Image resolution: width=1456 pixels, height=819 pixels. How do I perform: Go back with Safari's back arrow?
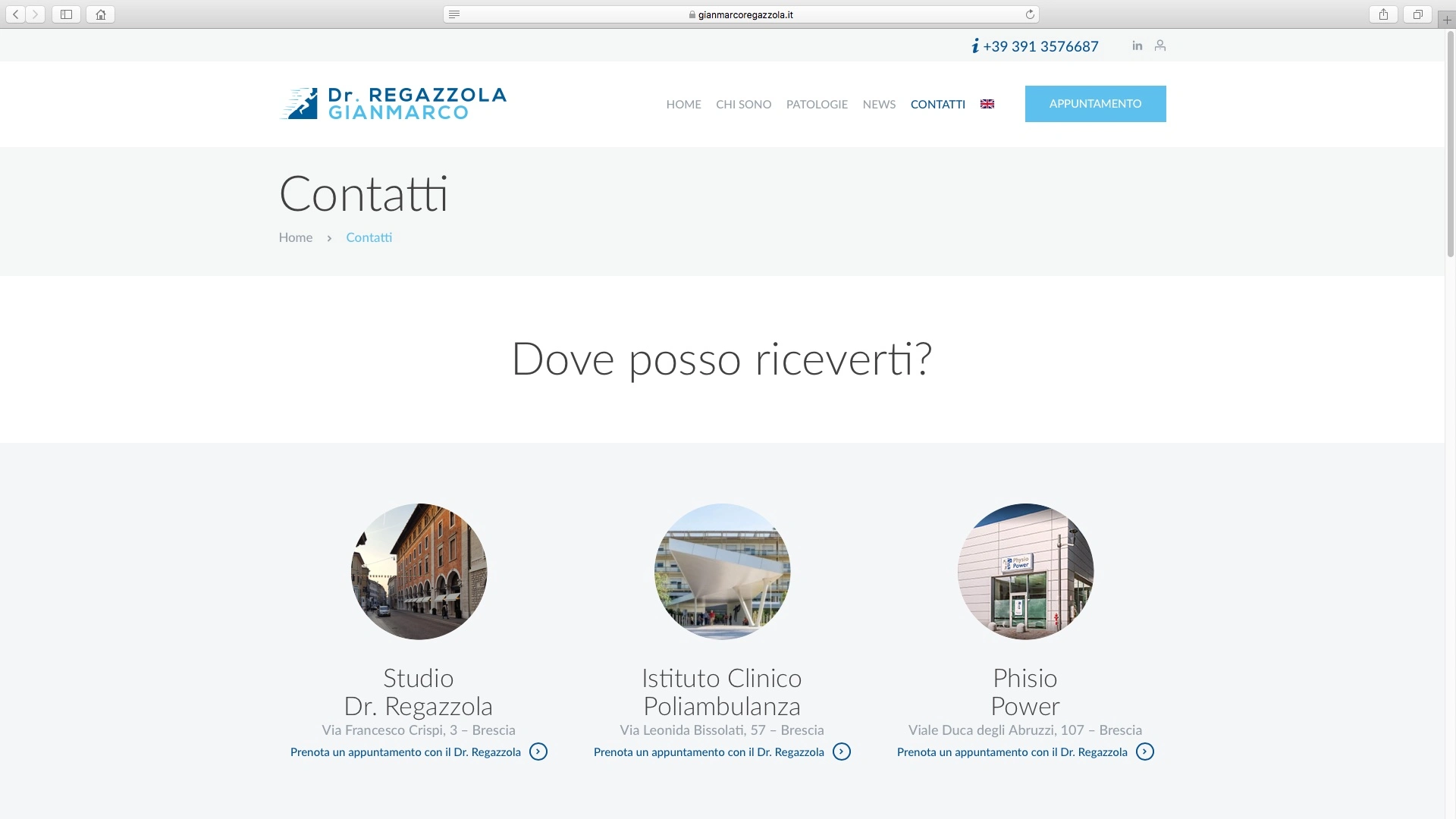coord(16,14)
